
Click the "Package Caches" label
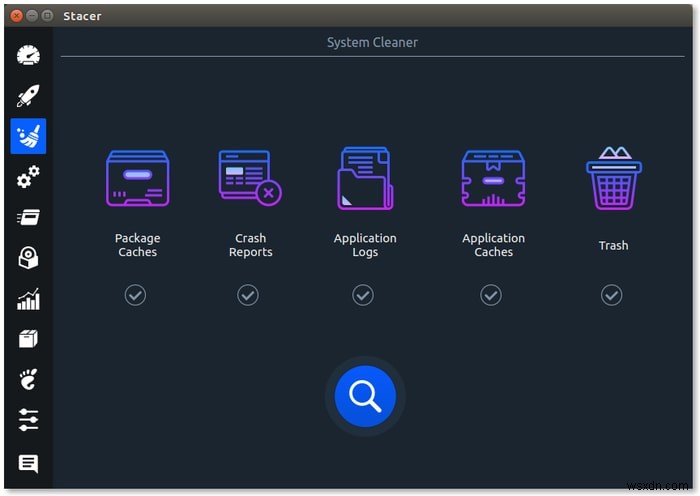(138, 245)
